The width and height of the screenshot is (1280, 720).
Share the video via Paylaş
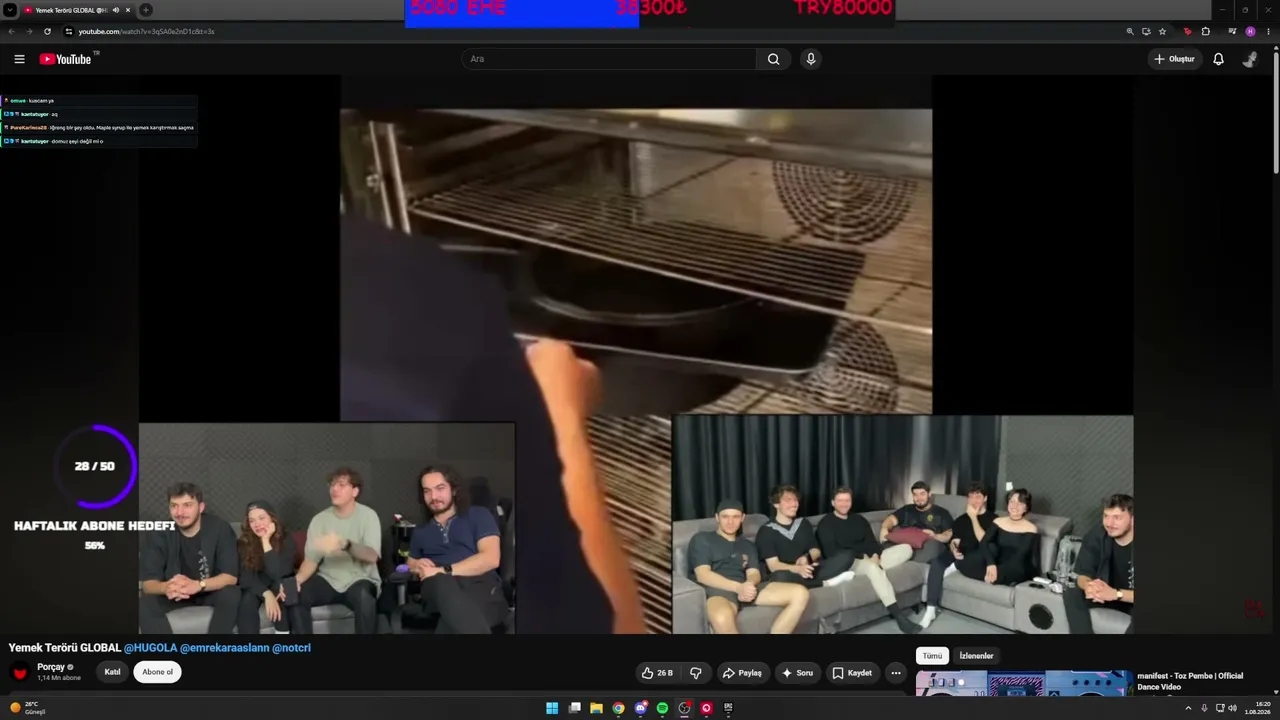[x=742, y=673]
